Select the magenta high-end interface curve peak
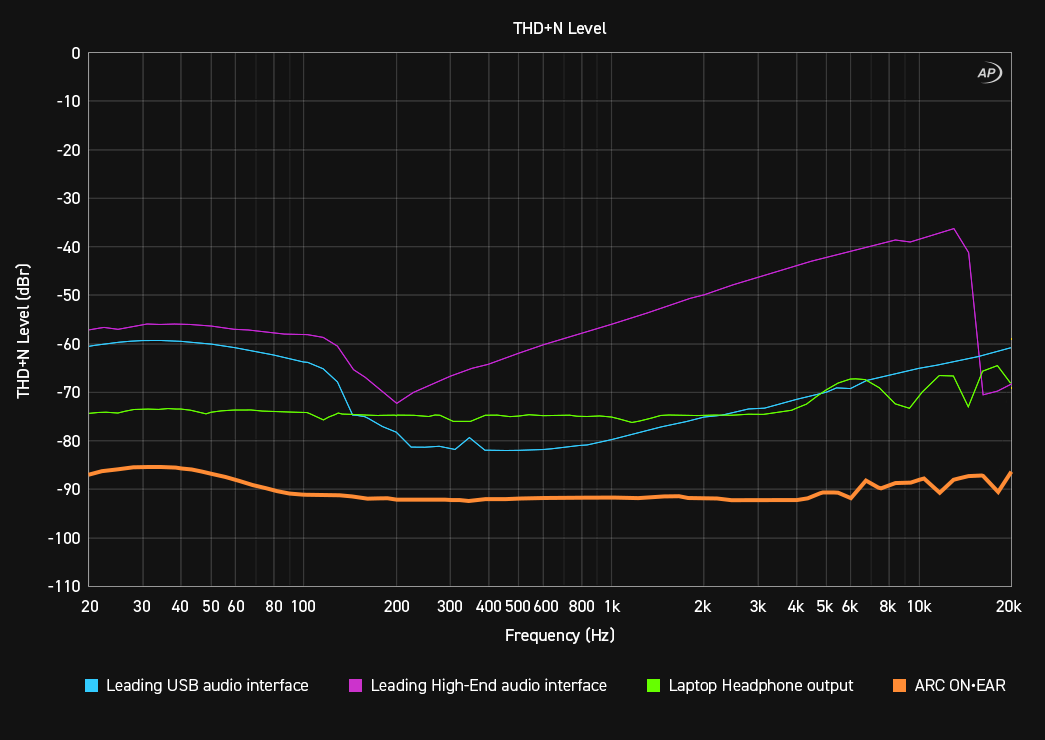The image size is (1045, 740). click(x=955, y=229)
